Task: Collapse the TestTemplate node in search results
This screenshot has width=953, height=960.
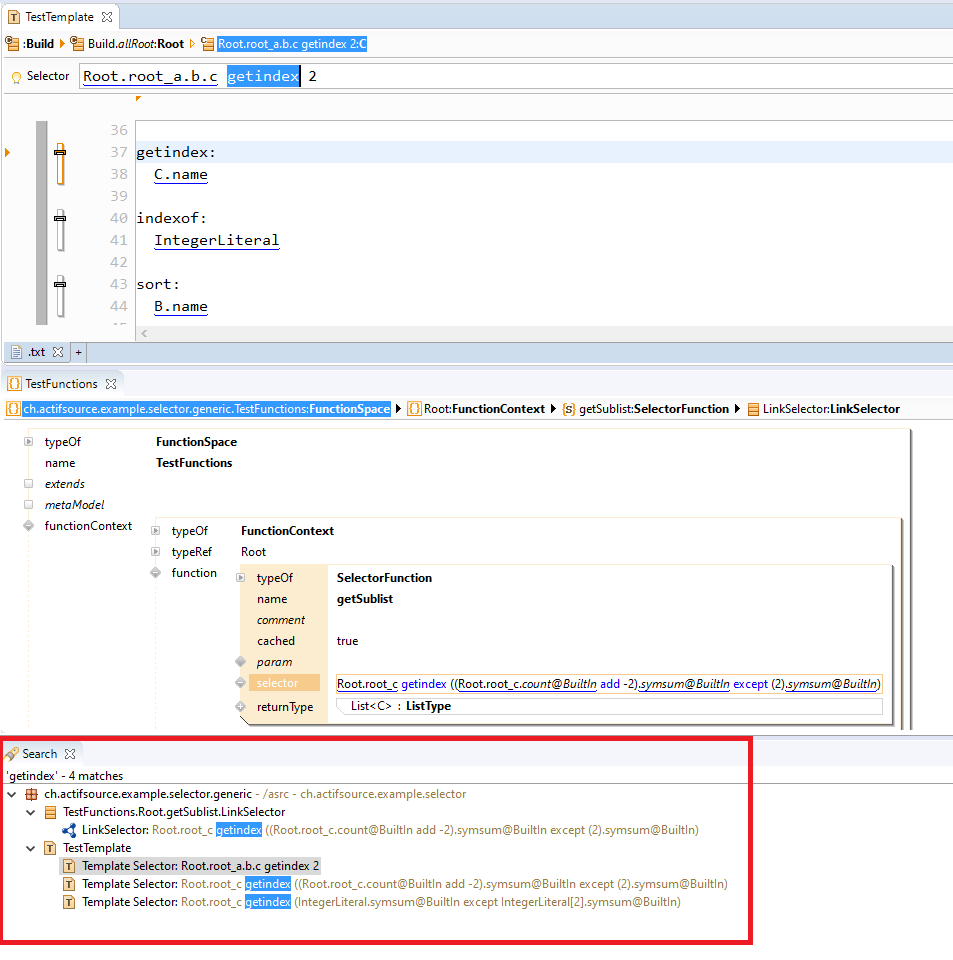Action: [30, 847]
